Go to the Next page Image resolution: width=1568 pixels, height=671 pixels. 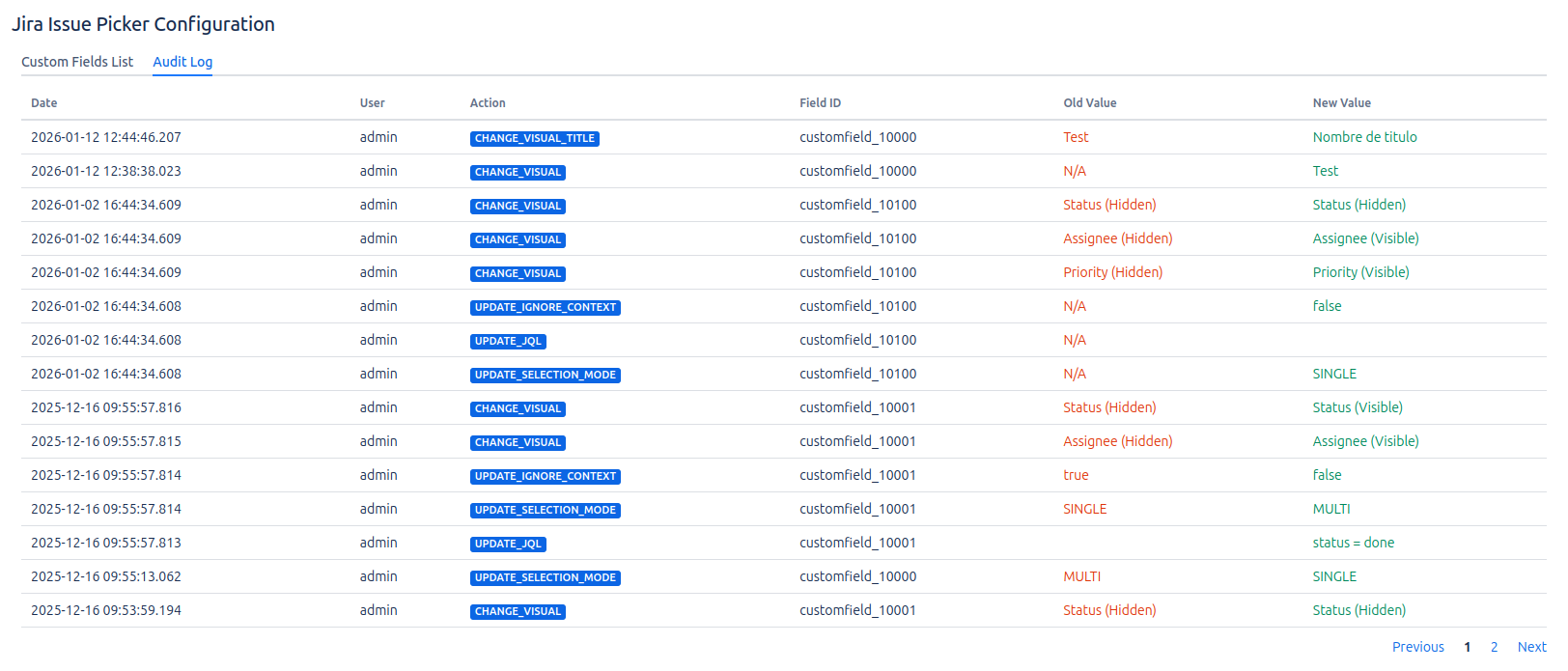[x=1531, y=647]
